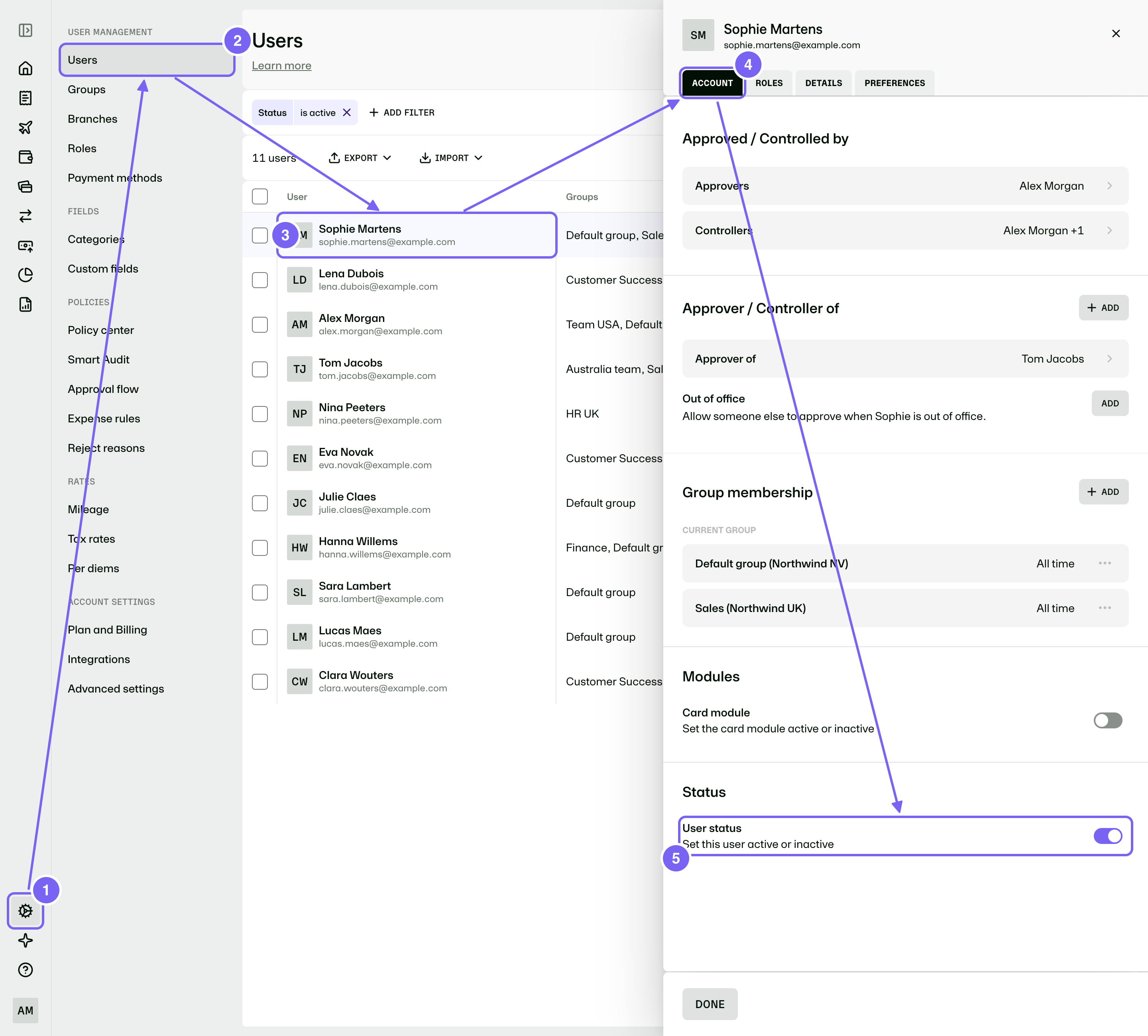Image resolution: width=1148 pixels, height=1036 pixels.
Task: Open Policy center in sidebar
Action: [101, 330]
